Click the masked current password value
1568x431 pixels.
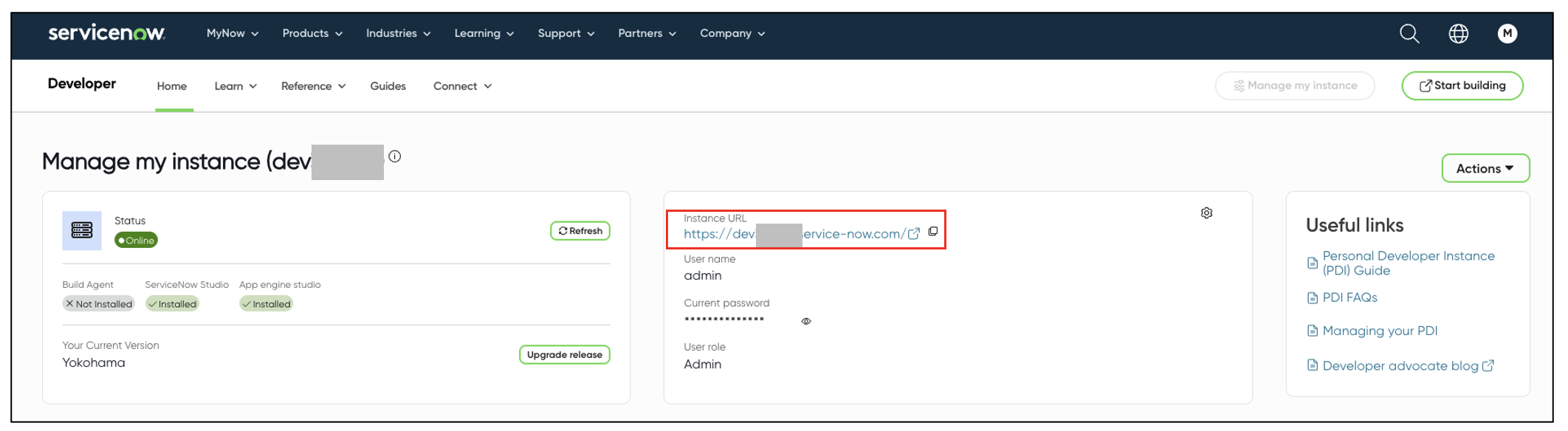pyautogui.click(x=724, y=320)
